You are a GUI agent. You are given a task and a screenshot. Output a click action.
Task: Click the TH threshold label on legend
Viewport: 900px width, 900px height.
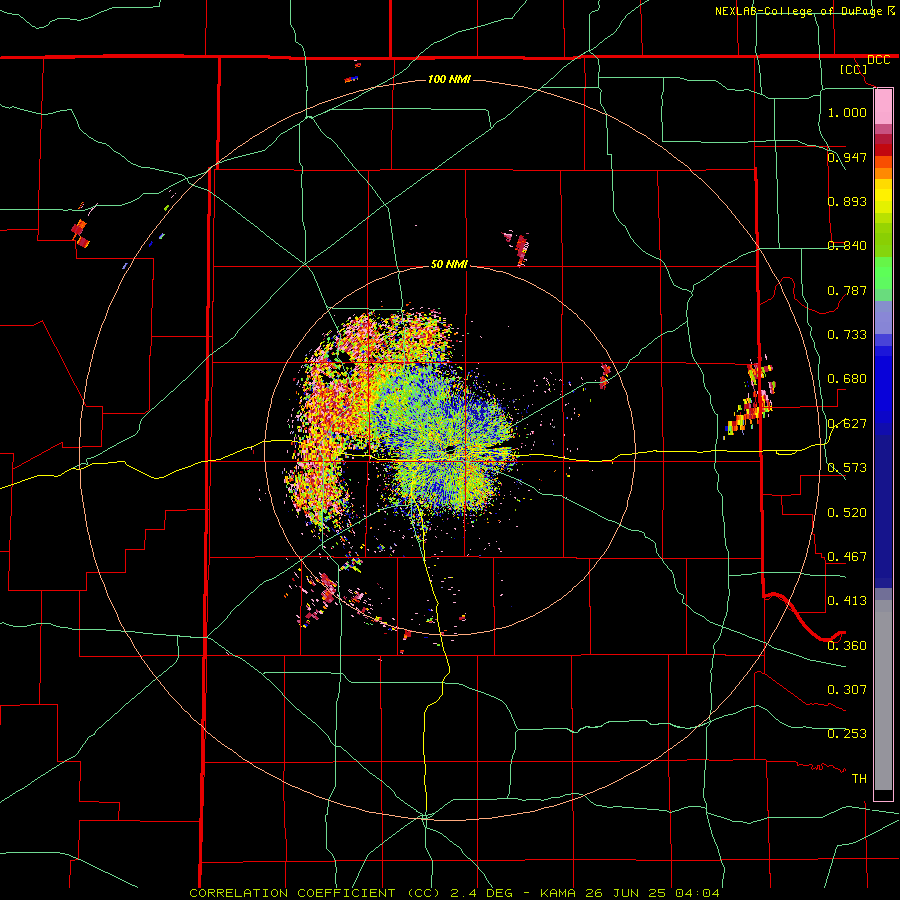point(859,778)
